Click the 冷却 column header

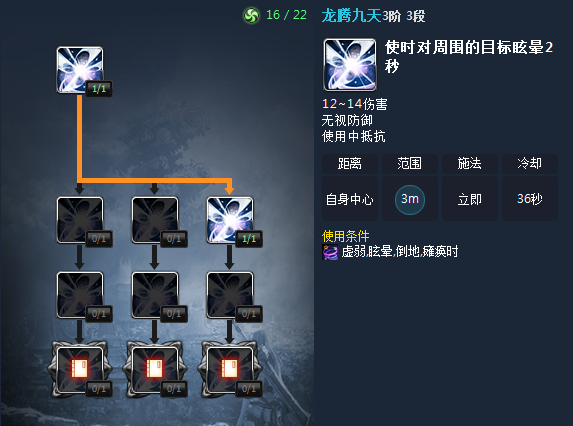click(x=530, y=163)
